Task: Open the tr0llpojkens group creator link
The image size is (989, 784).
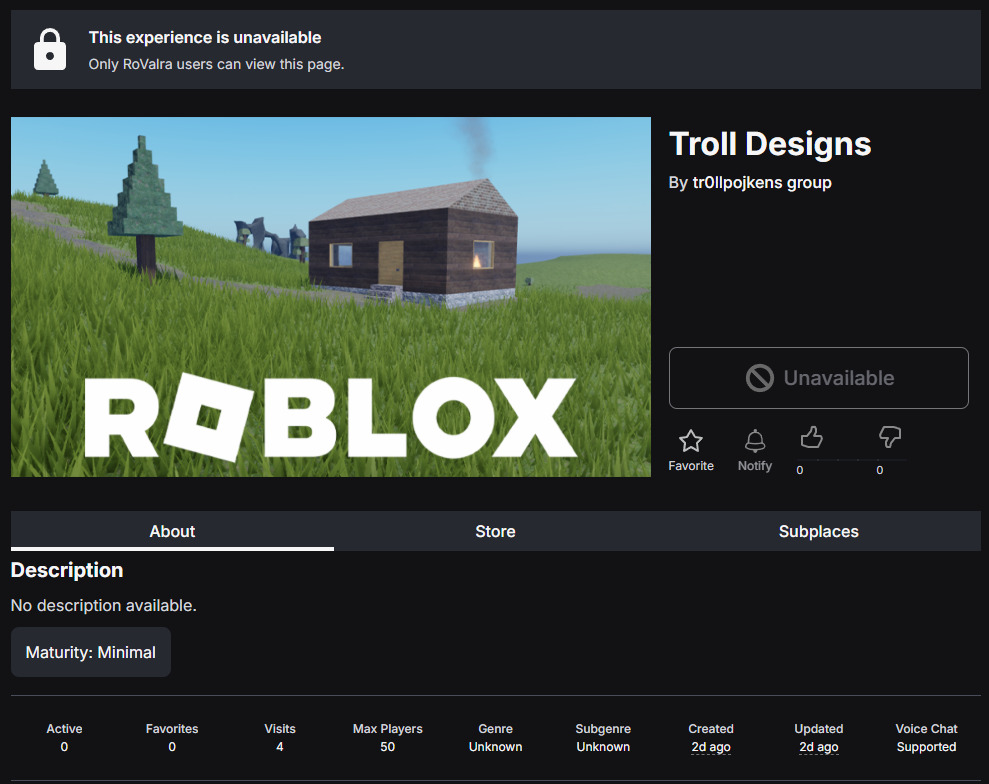Action: click(762, 182)
